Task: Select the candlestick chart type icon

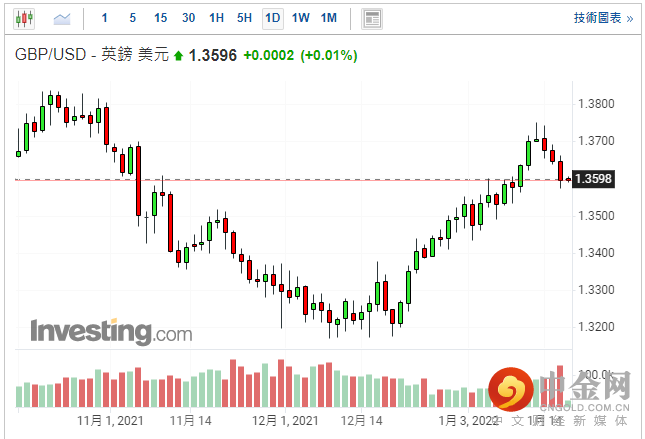Action: [22, 18]
